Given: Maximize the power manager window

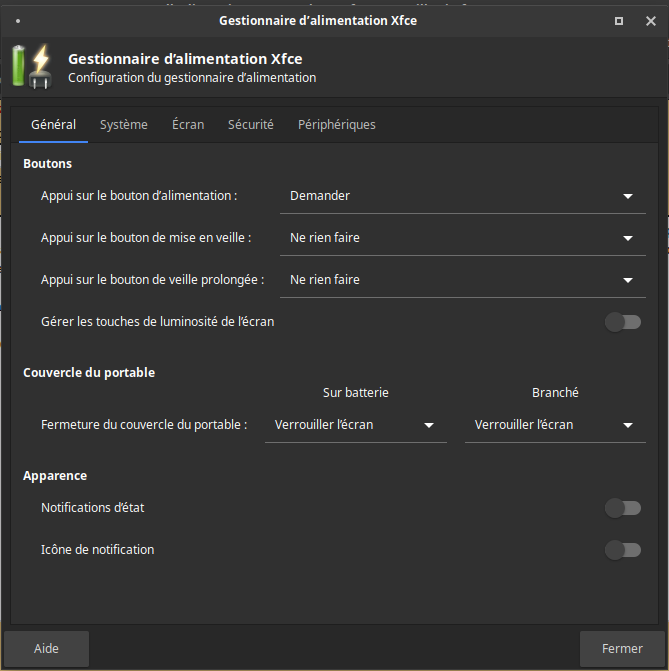Looking at the screenshot, I should coord(618,21).
